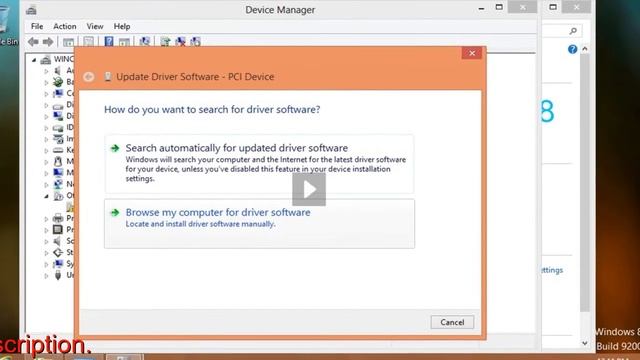
Task: Open the Action menu
Action: click(64, 26)
